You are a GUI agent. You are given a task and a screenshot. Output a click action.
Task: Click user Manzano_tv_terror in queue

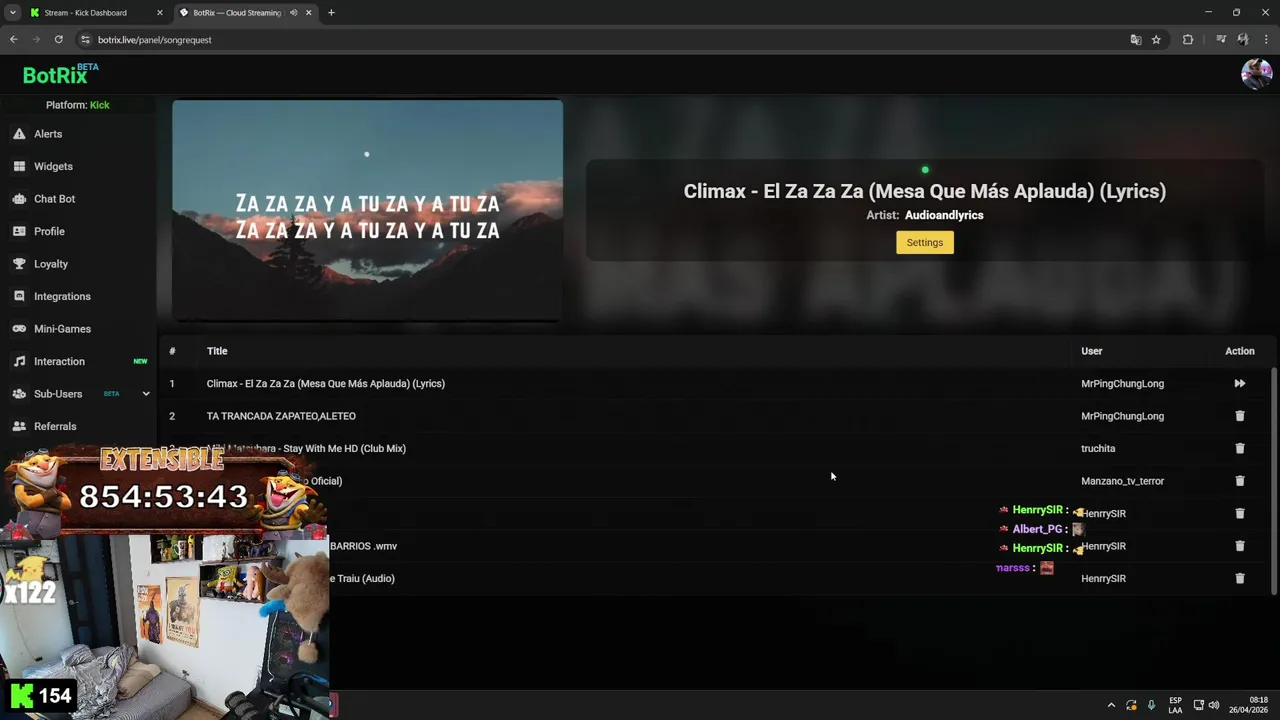click(1122, 481)
